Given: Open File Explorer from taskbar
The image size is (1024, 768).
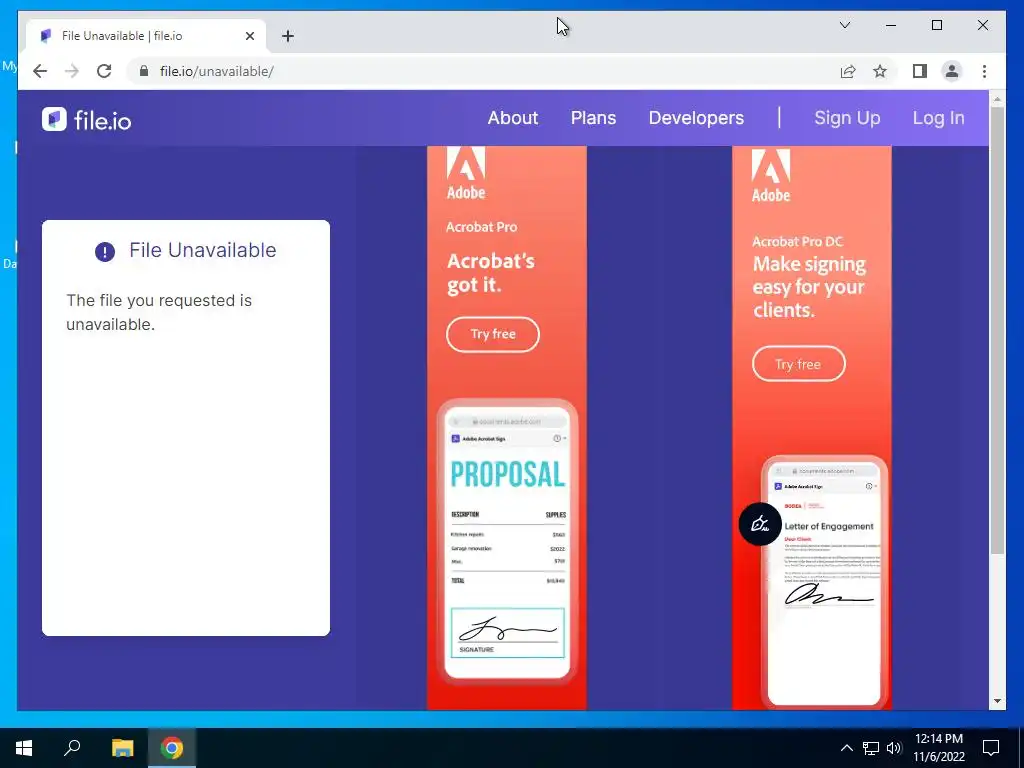Looking at the screenshot, I should point(122,748).
